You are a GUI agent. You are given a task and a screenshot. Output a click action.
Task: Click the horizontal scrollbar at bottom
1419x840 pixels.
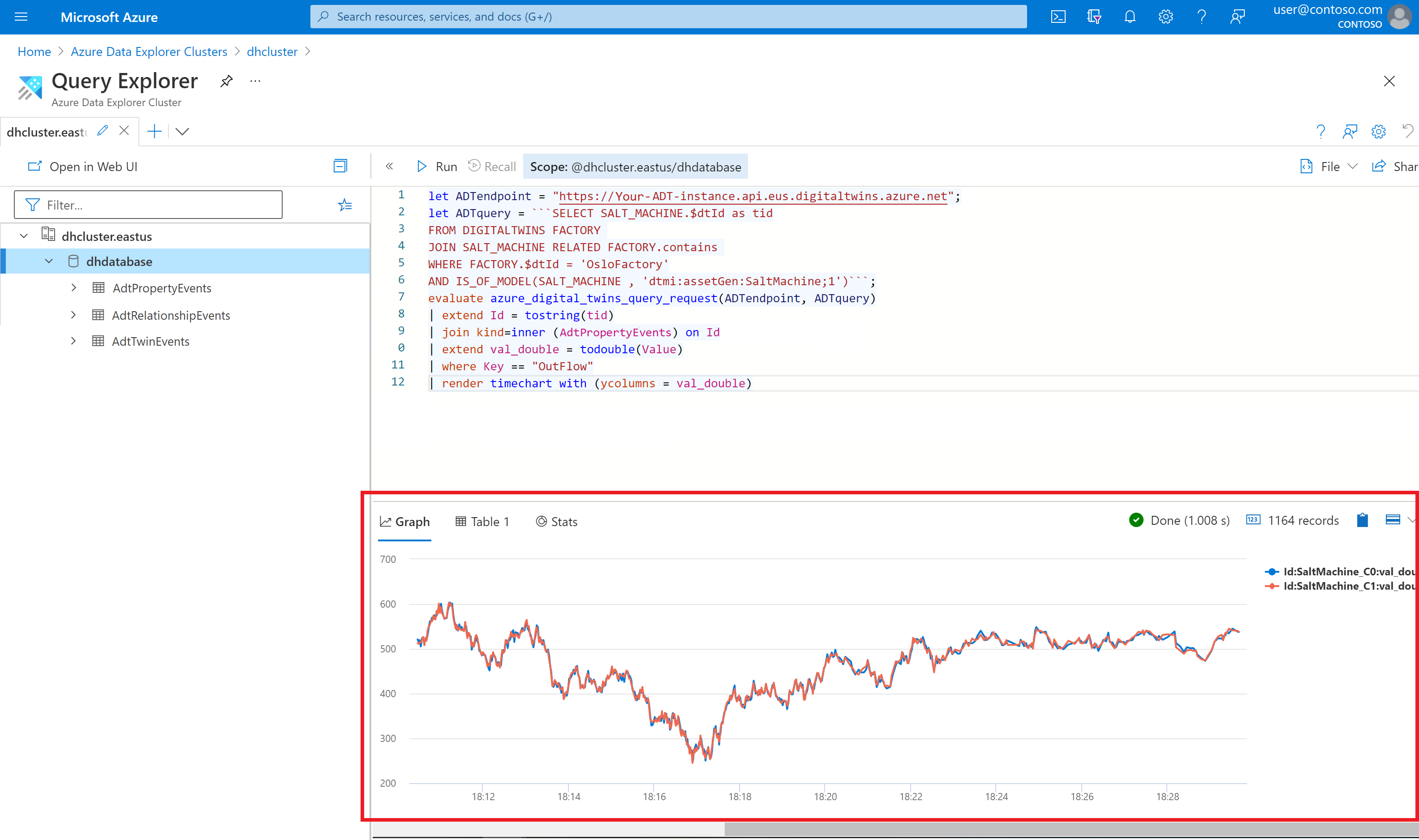coord(1071,830)
